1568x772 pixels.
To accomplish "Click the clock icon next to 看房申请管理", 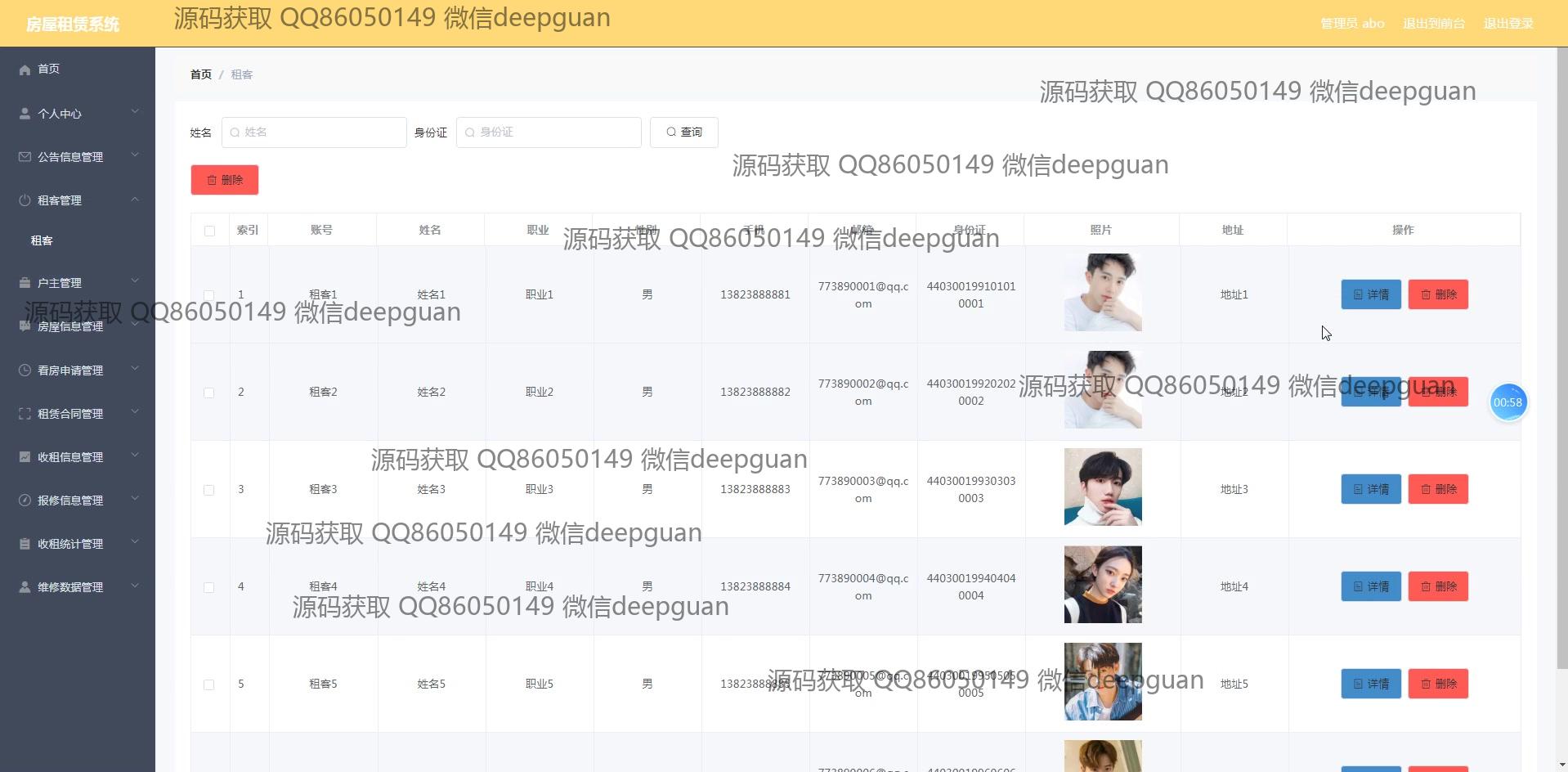I will pyautogui.click(x=25, y=370).
